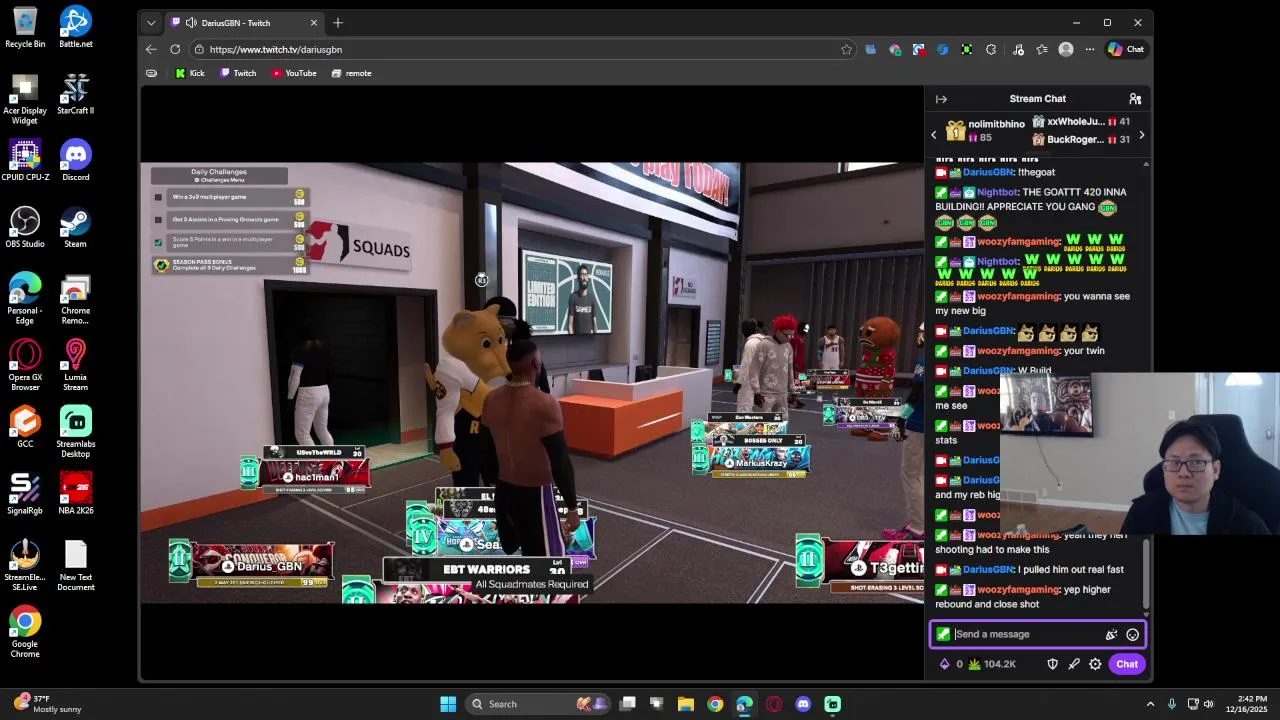This screenshot has width=1280, height=720.
Task: Open the celebration icon in message box
Action: 1111,634
